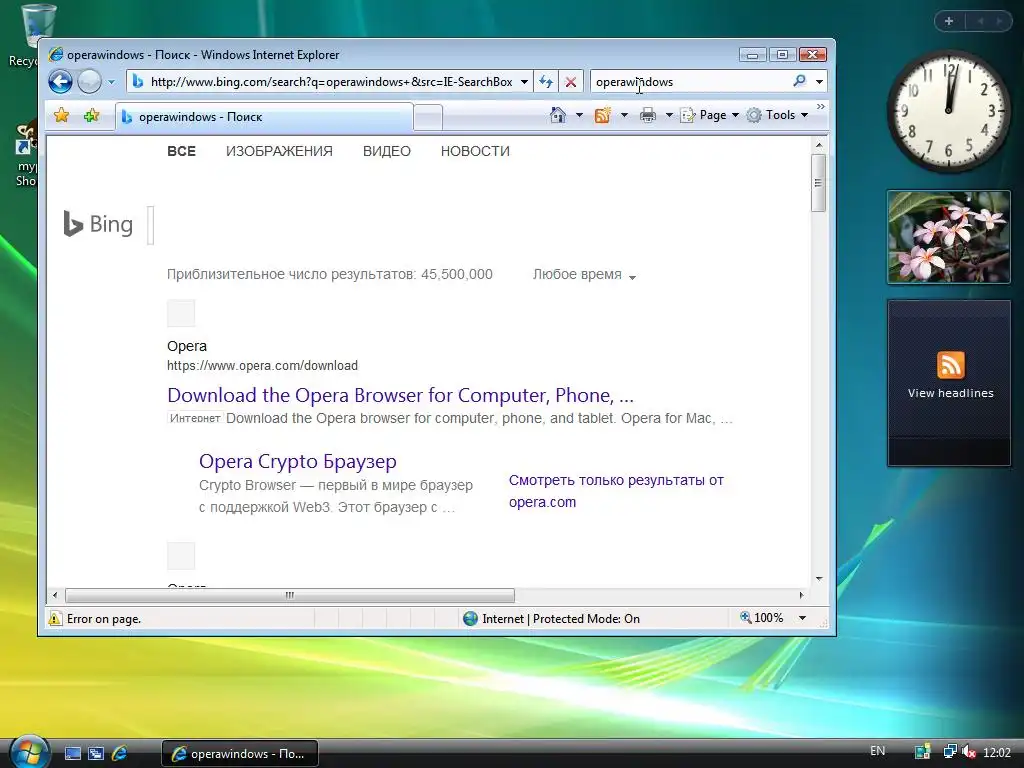Click the Error on page warning icon
Screen dimensions: 1024x768
point(55,618)
